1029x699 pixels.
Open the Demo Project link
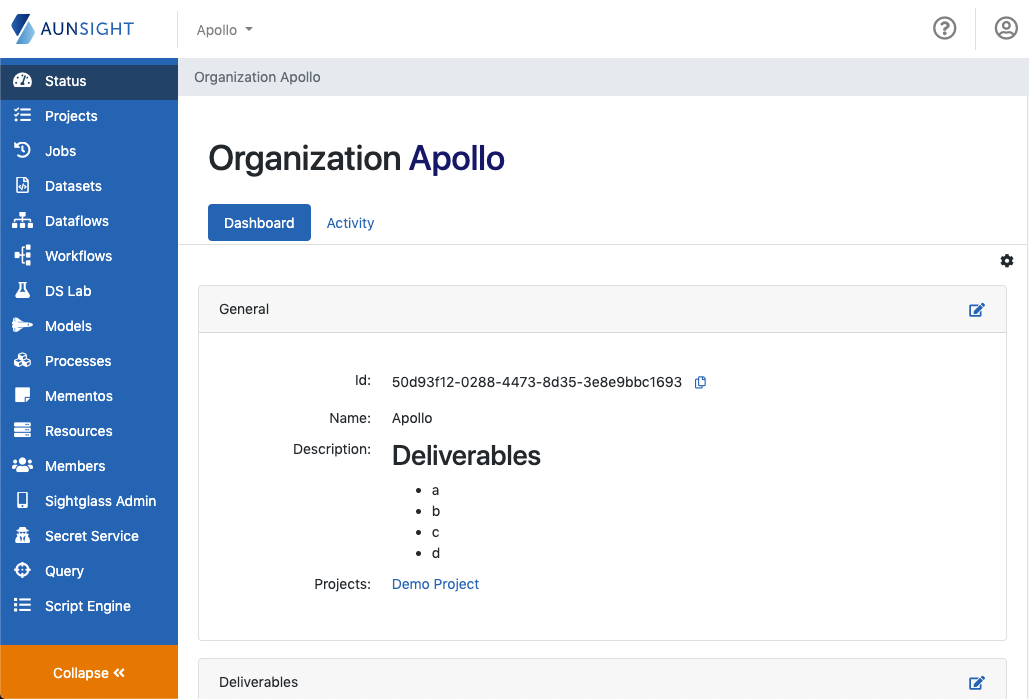435,584
